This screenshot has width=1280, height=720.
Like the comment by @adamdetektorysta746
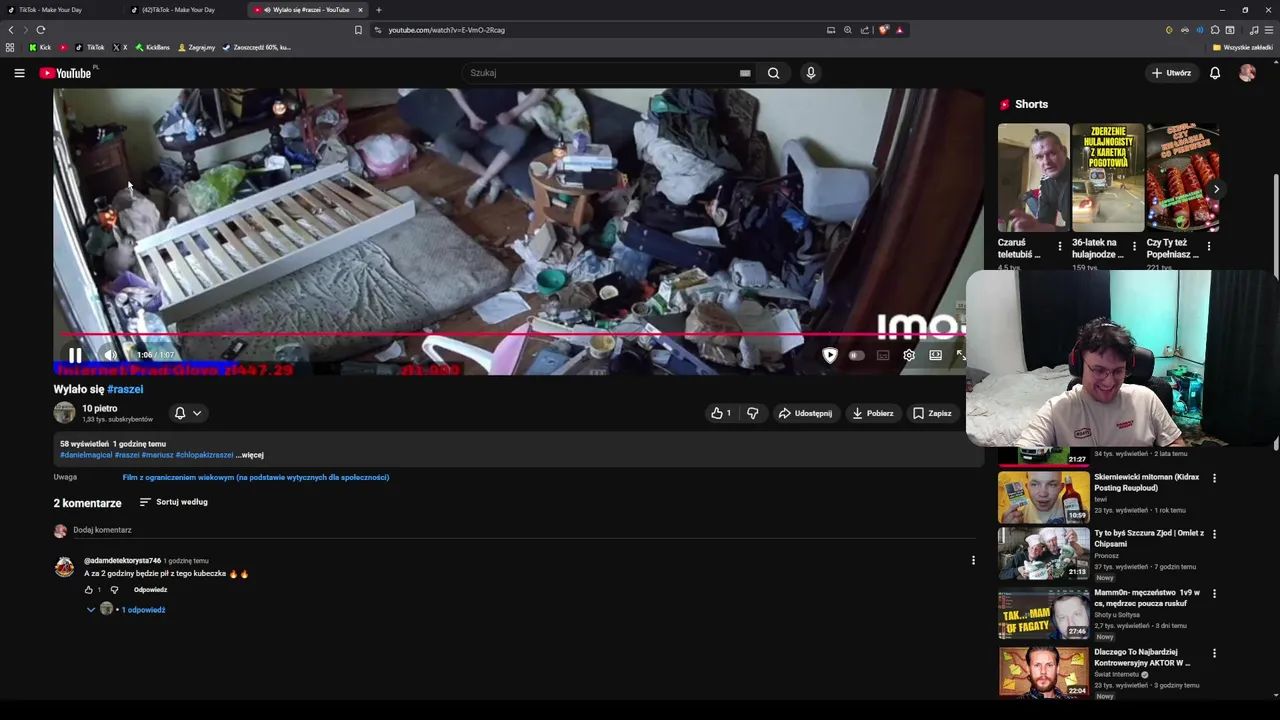(88, 590)
